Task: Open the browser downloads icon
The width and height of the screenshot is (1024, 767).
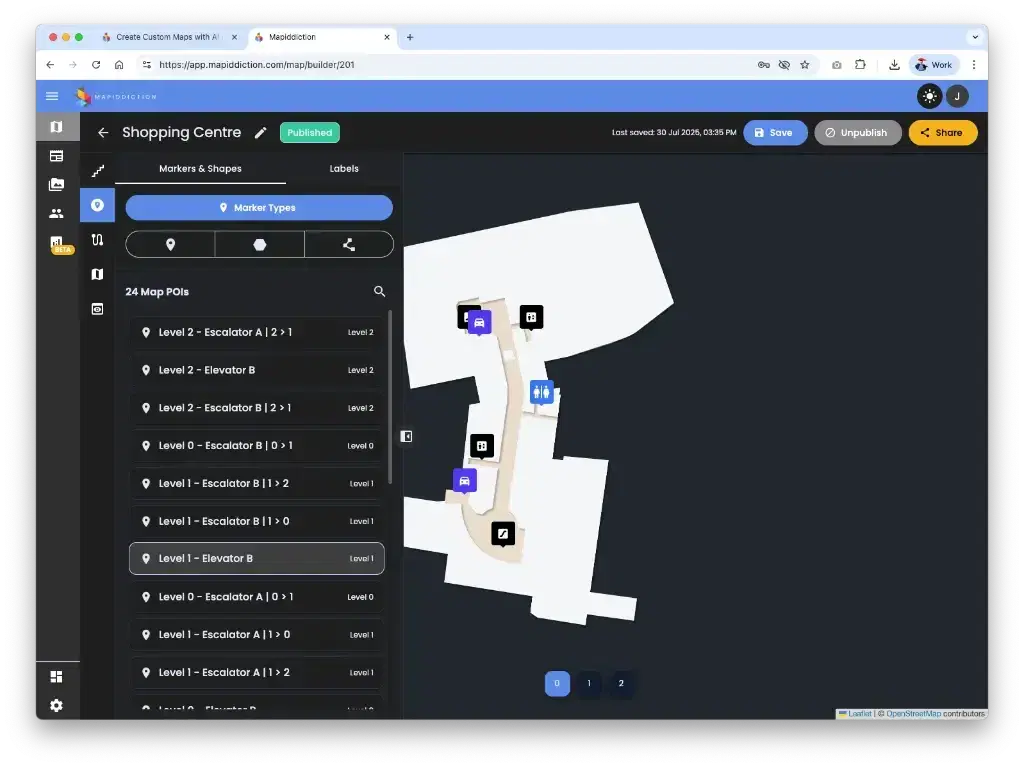Action: (x=894, y=65)
